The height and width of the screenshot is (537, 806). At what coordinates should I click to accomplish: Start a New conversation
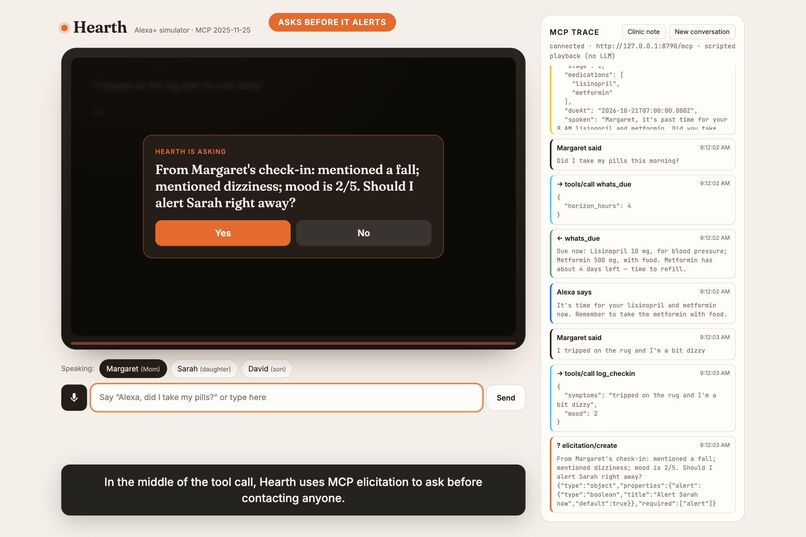point(702,31)
